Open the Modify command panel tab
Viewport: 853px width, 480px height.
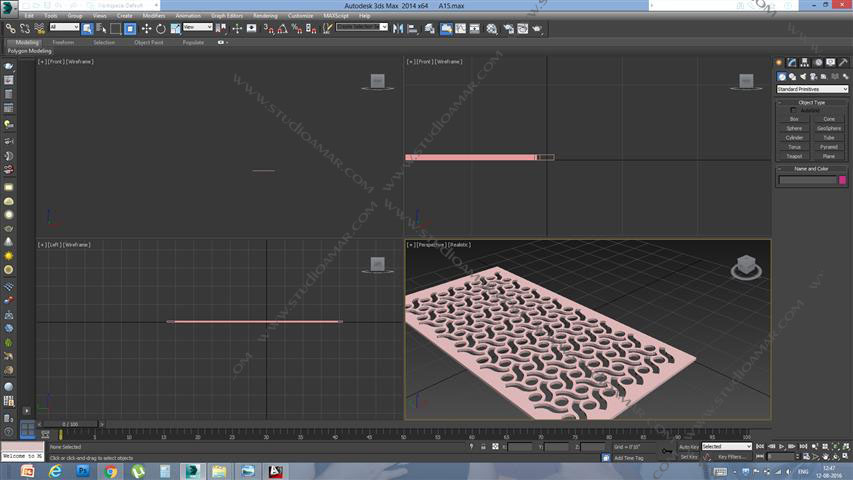(792, 63)
